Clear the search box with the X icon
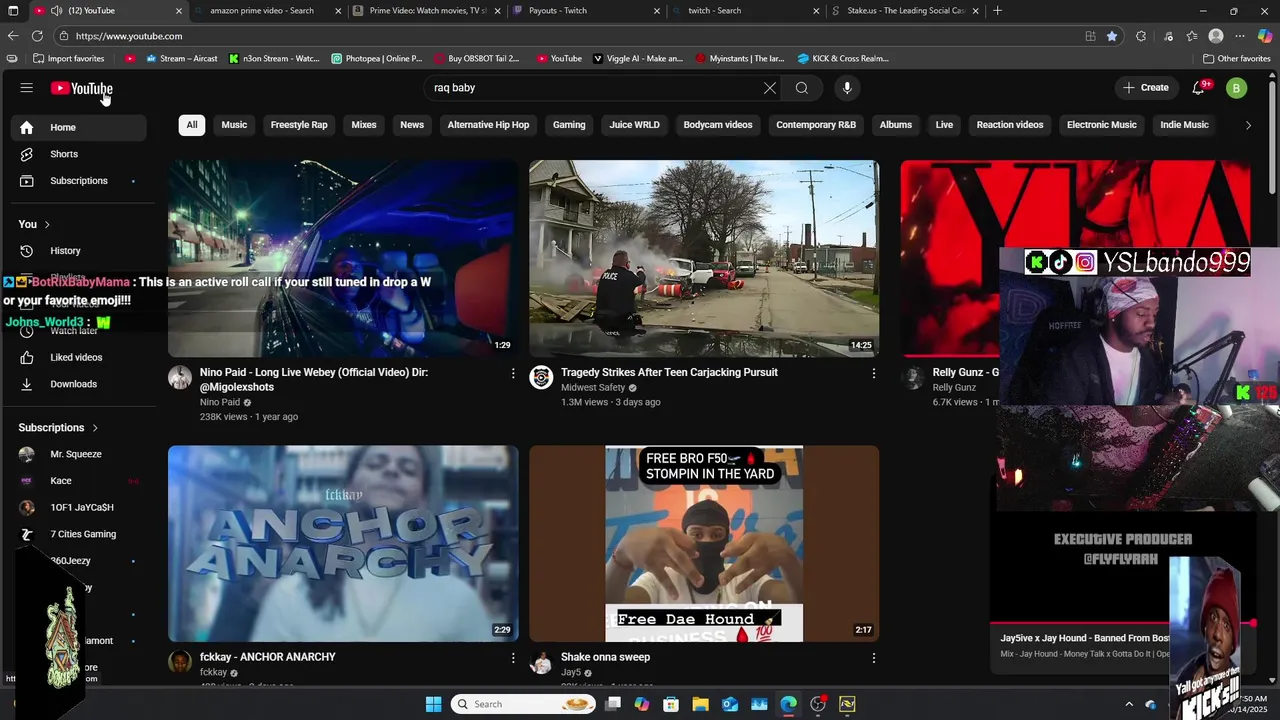 click(770, 88)
